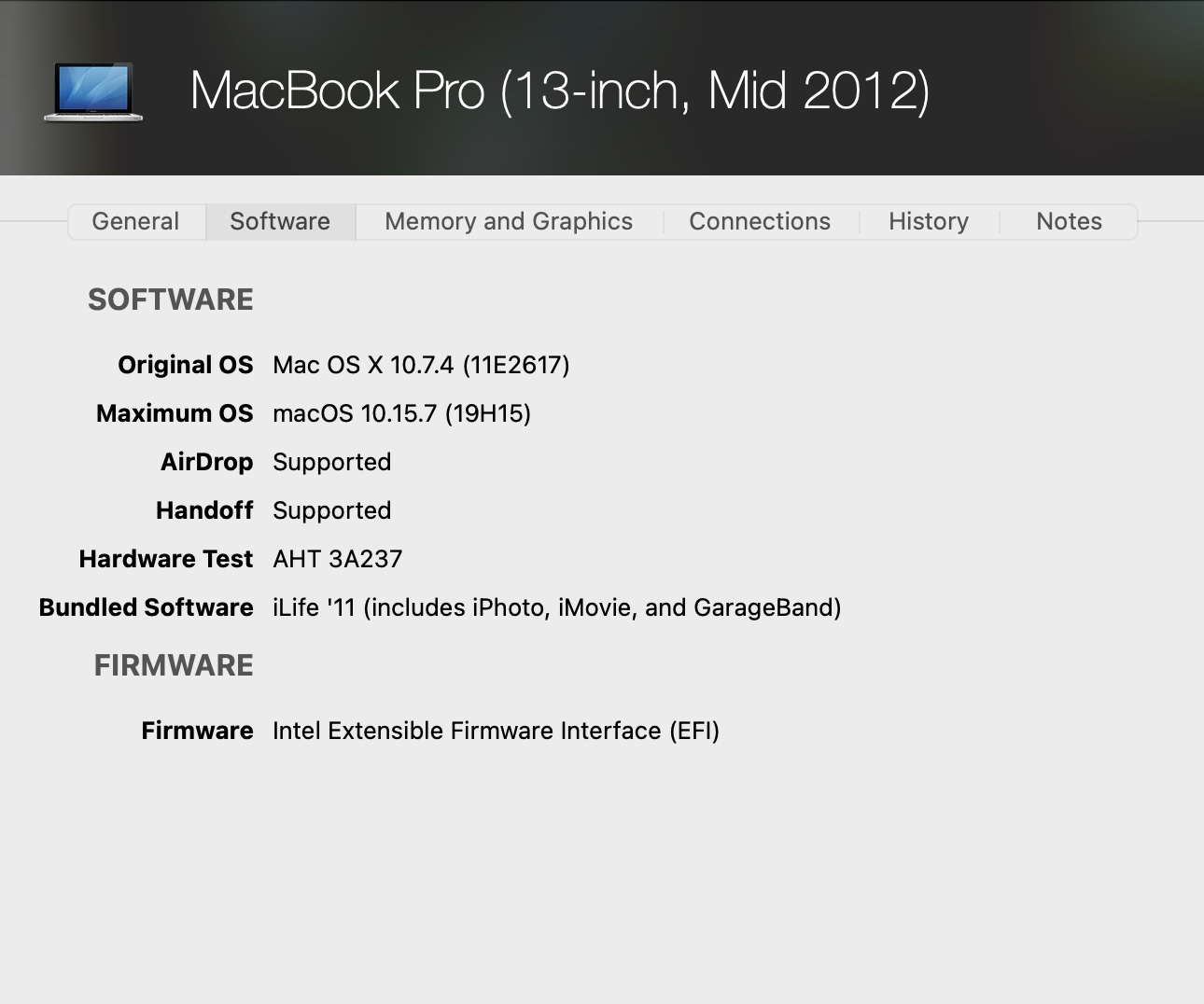
Task: Click the FIRMWARE section heading
Action: pyautogui.click(x=174, y=665)
